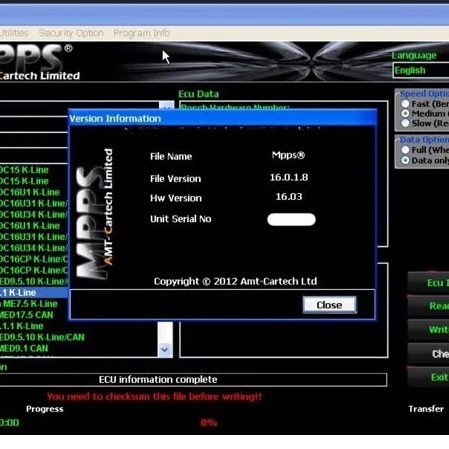Open the Program Info menu
449x449 pixels.
[x=142, y=33]
